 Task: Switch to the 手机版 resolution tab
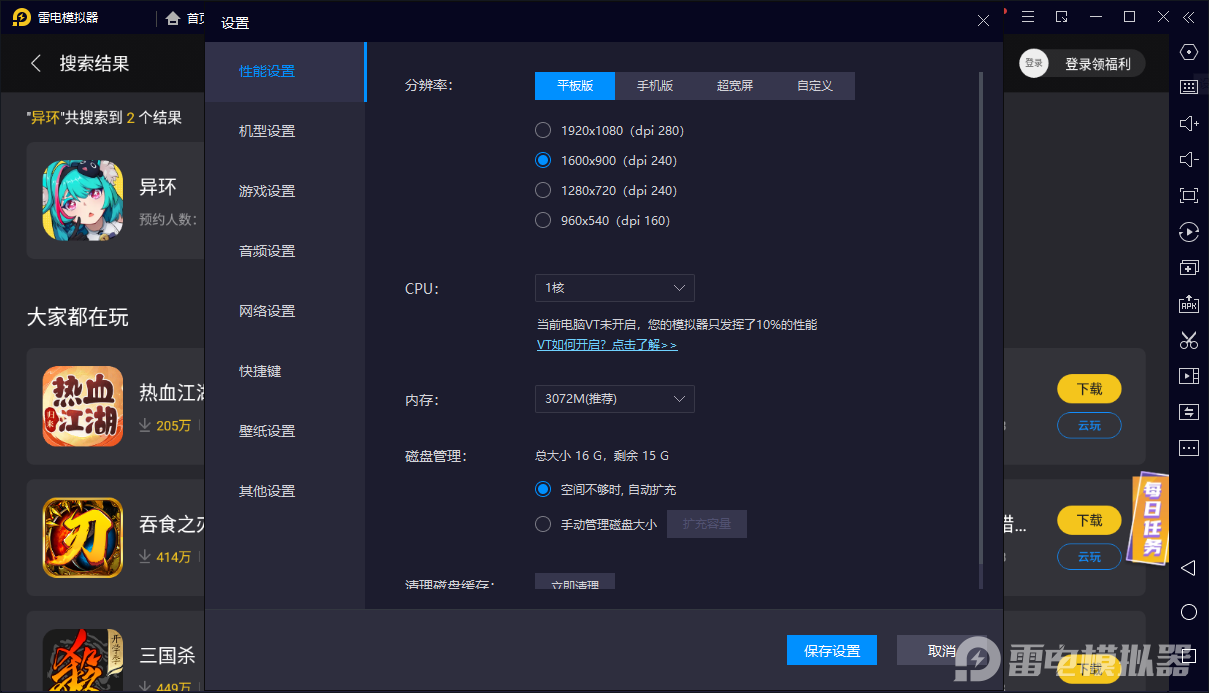[654, 86]
